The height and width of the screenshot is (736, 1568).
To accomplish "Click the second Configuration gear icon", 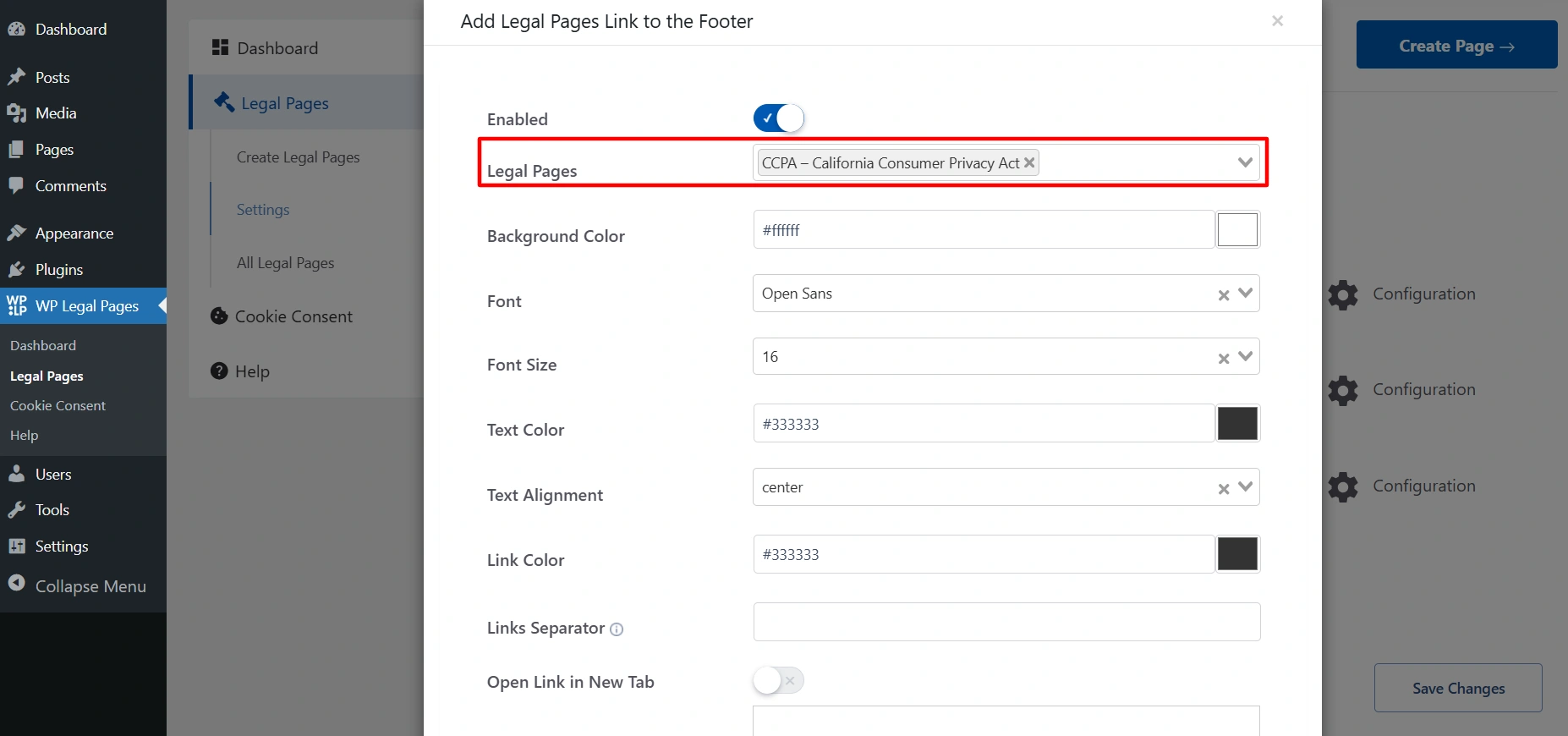I will point(1343,390).
